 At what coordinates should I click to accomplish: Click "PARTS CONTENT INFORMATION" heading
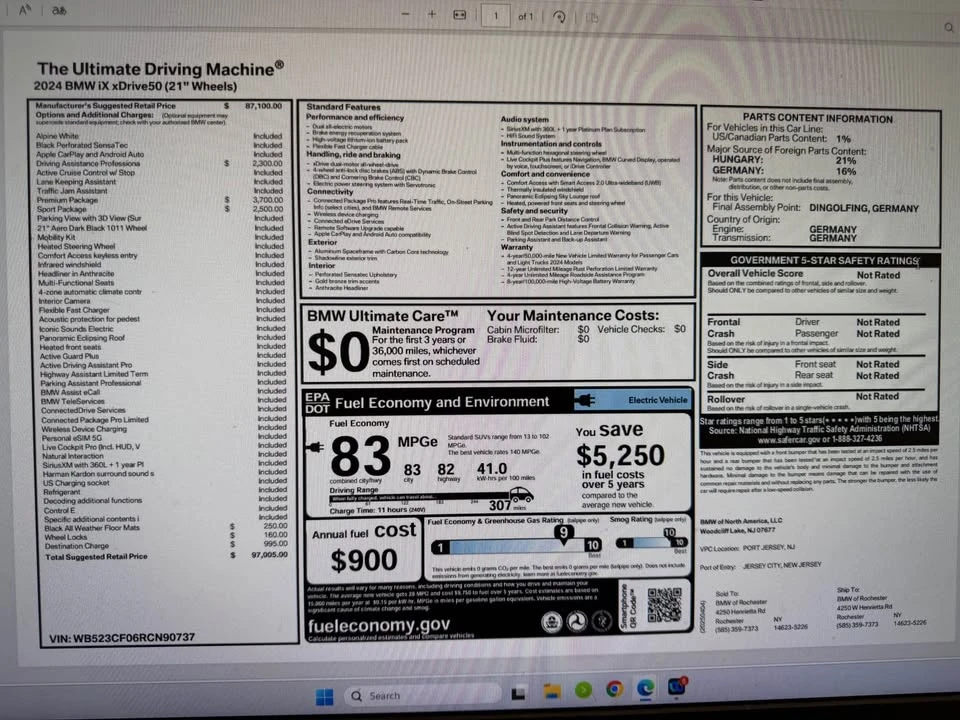coord(817,119)
